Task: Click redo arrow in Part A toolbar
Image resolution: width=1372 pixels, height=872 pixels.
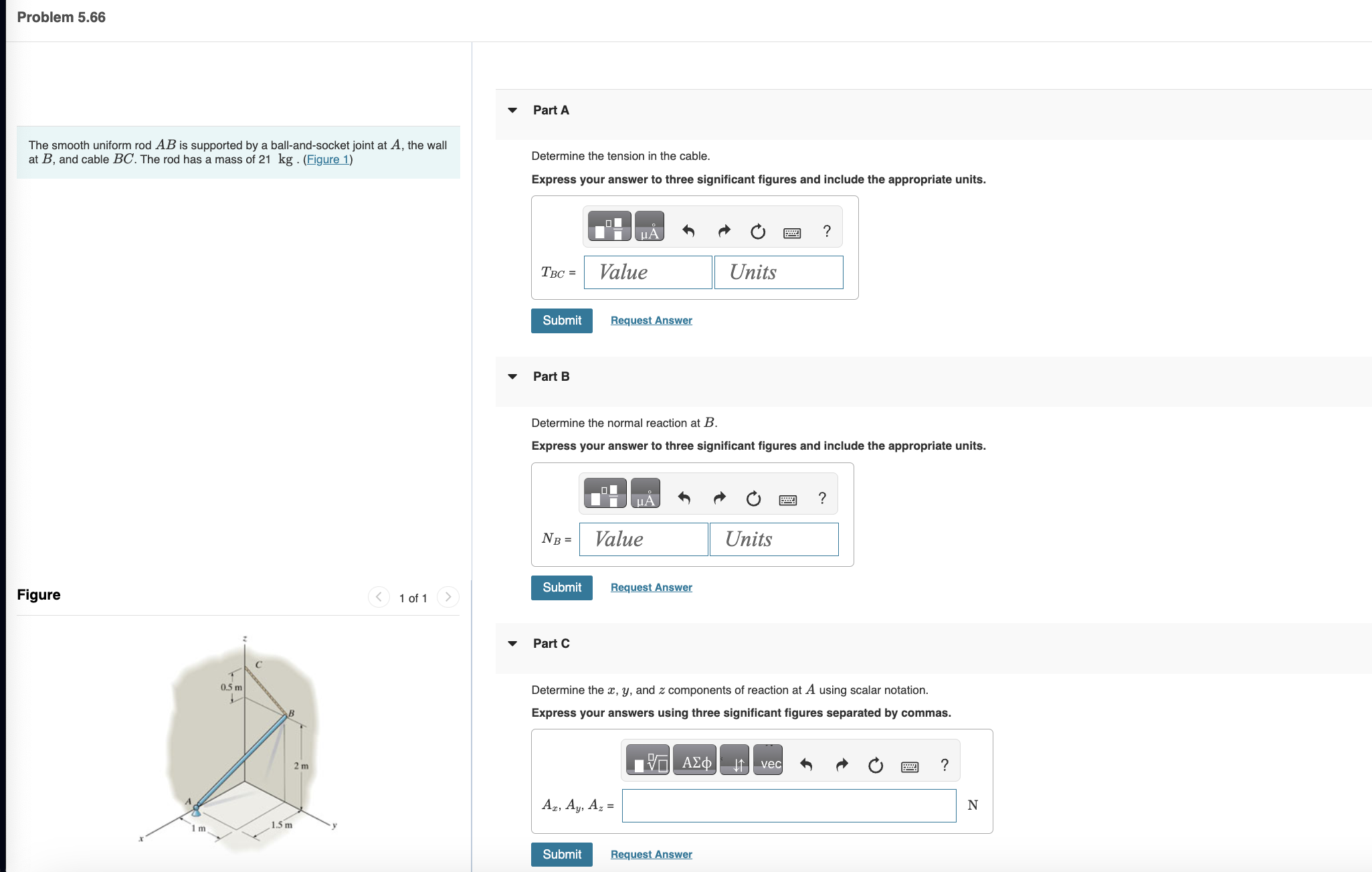Action: [724, 232]
